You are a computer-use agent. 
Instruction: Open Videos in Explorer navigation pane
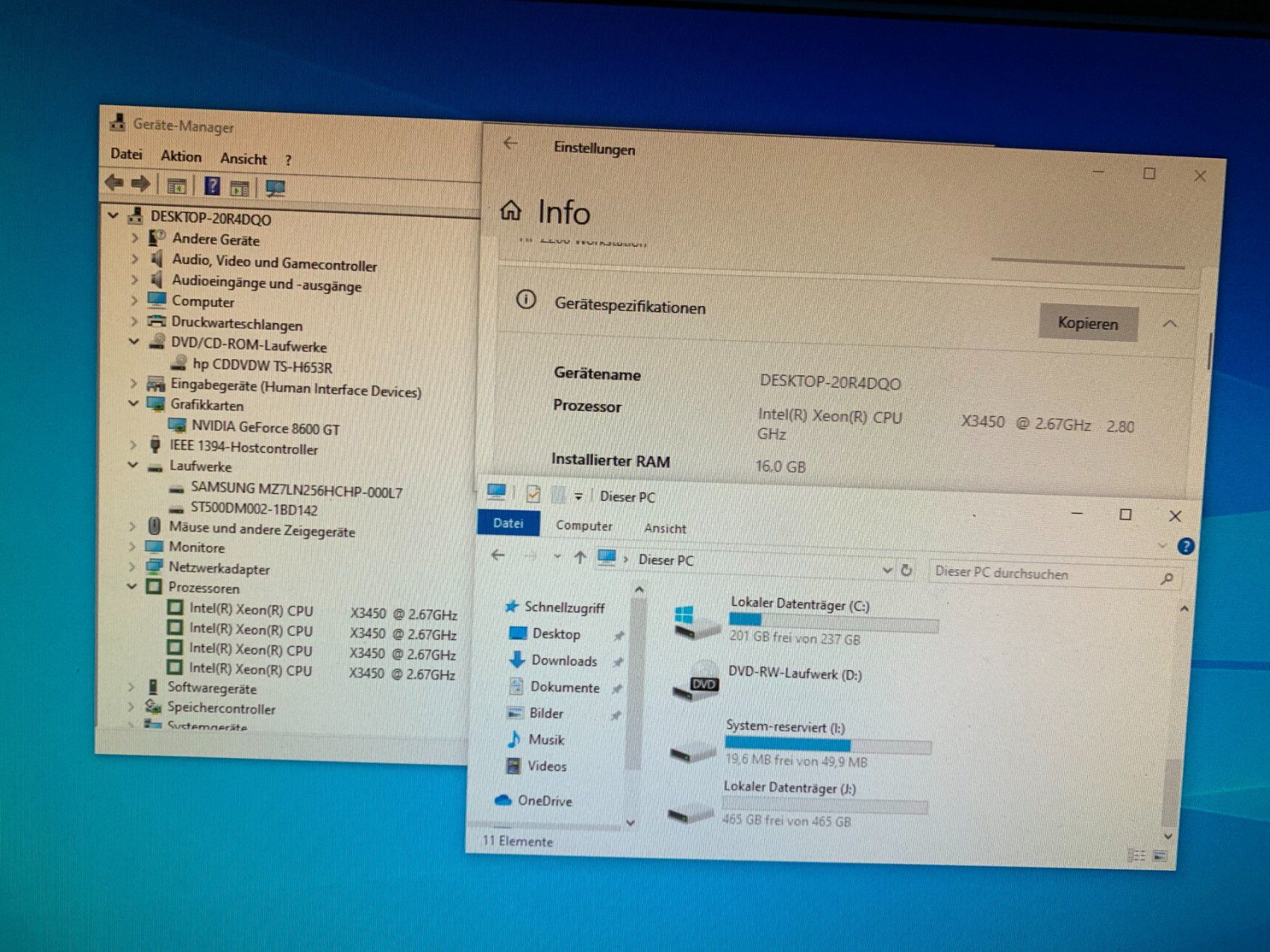pos(547,766)
